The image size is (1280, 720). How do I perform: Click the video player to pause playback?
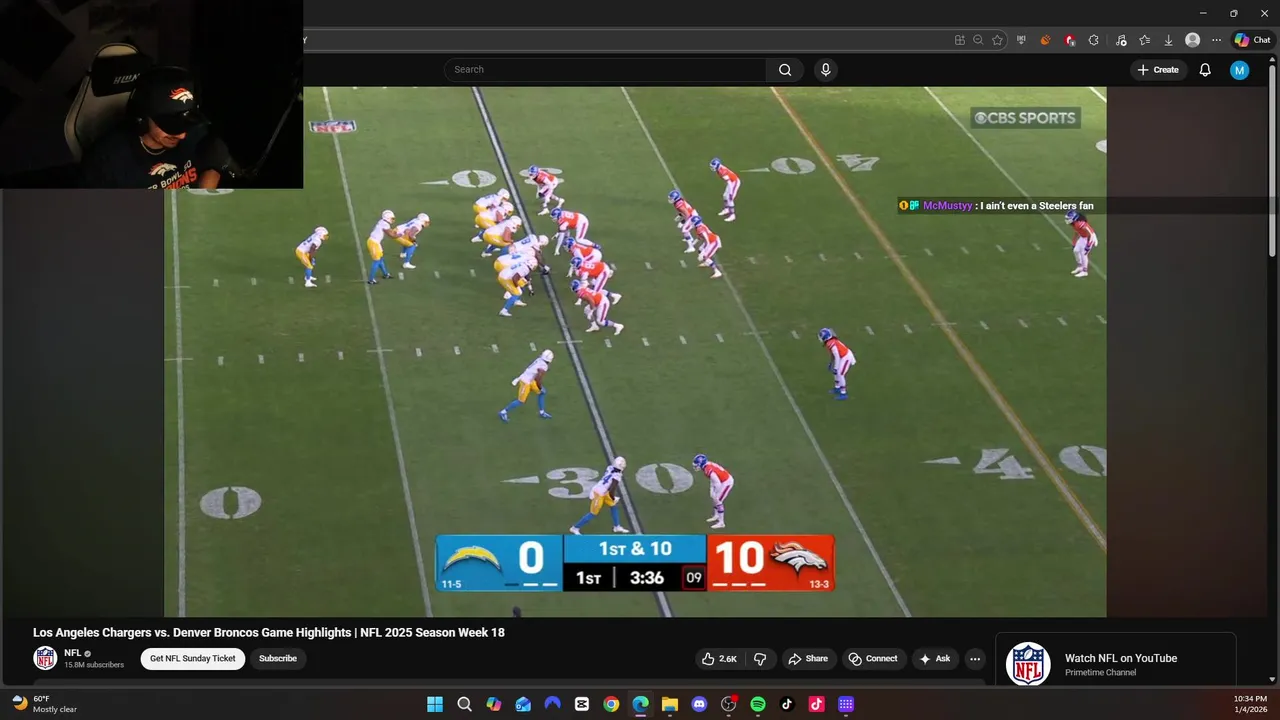coord(635,350)
